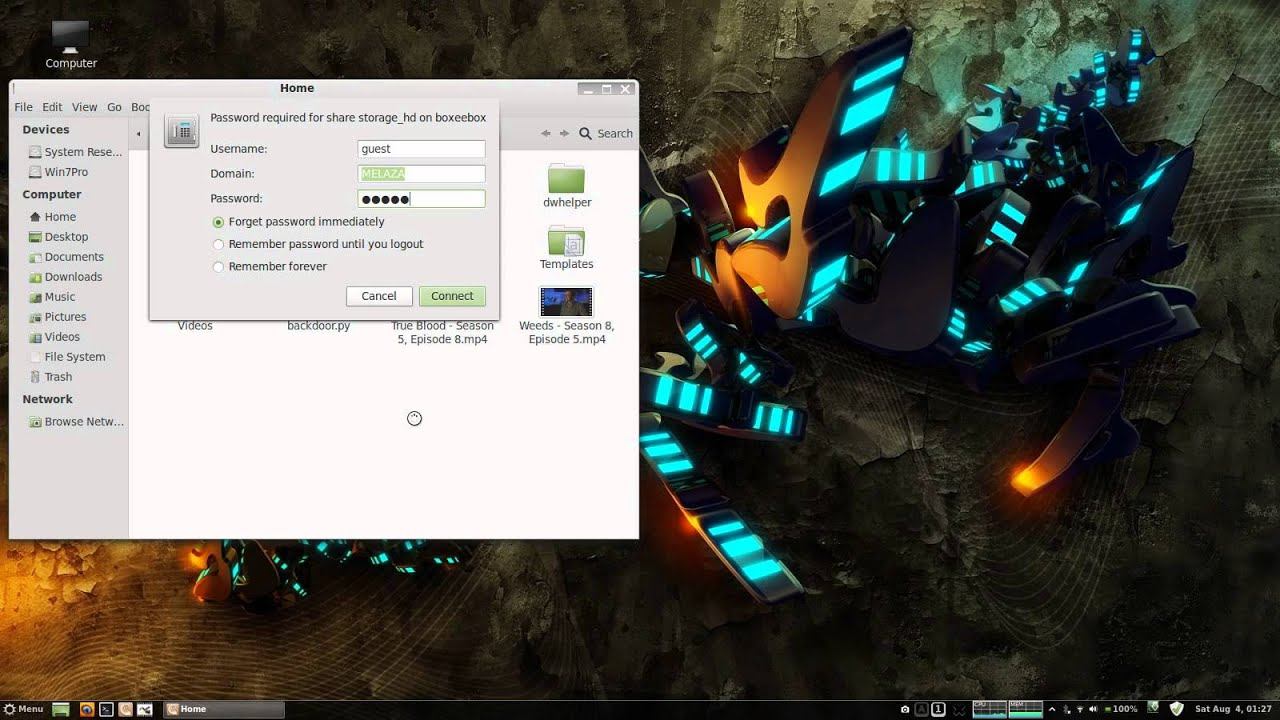This screenshot has height=720, width=1280.
Task: Open the CPU monitor graph applet
Action: coord(989,709)
